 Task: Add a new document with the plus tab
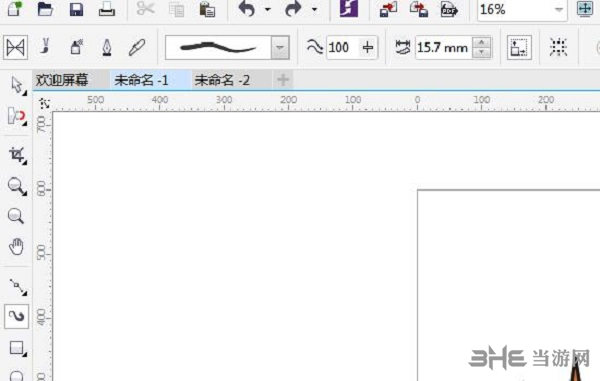click(283, 80)
